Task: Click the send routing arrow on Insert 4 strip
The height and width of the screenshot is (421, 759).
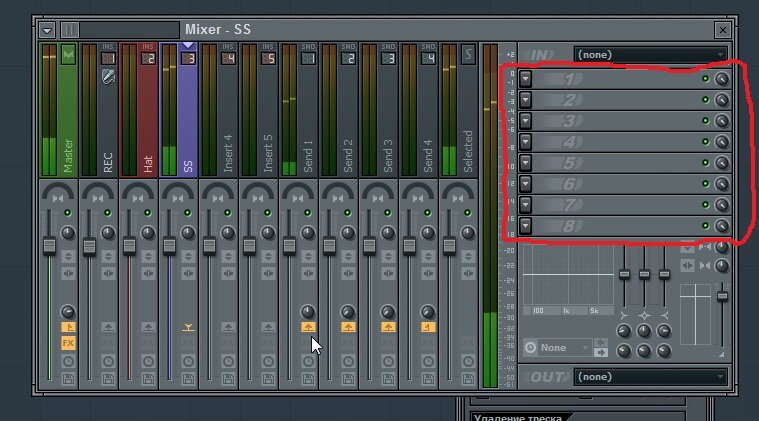Action: pos(228,328)
